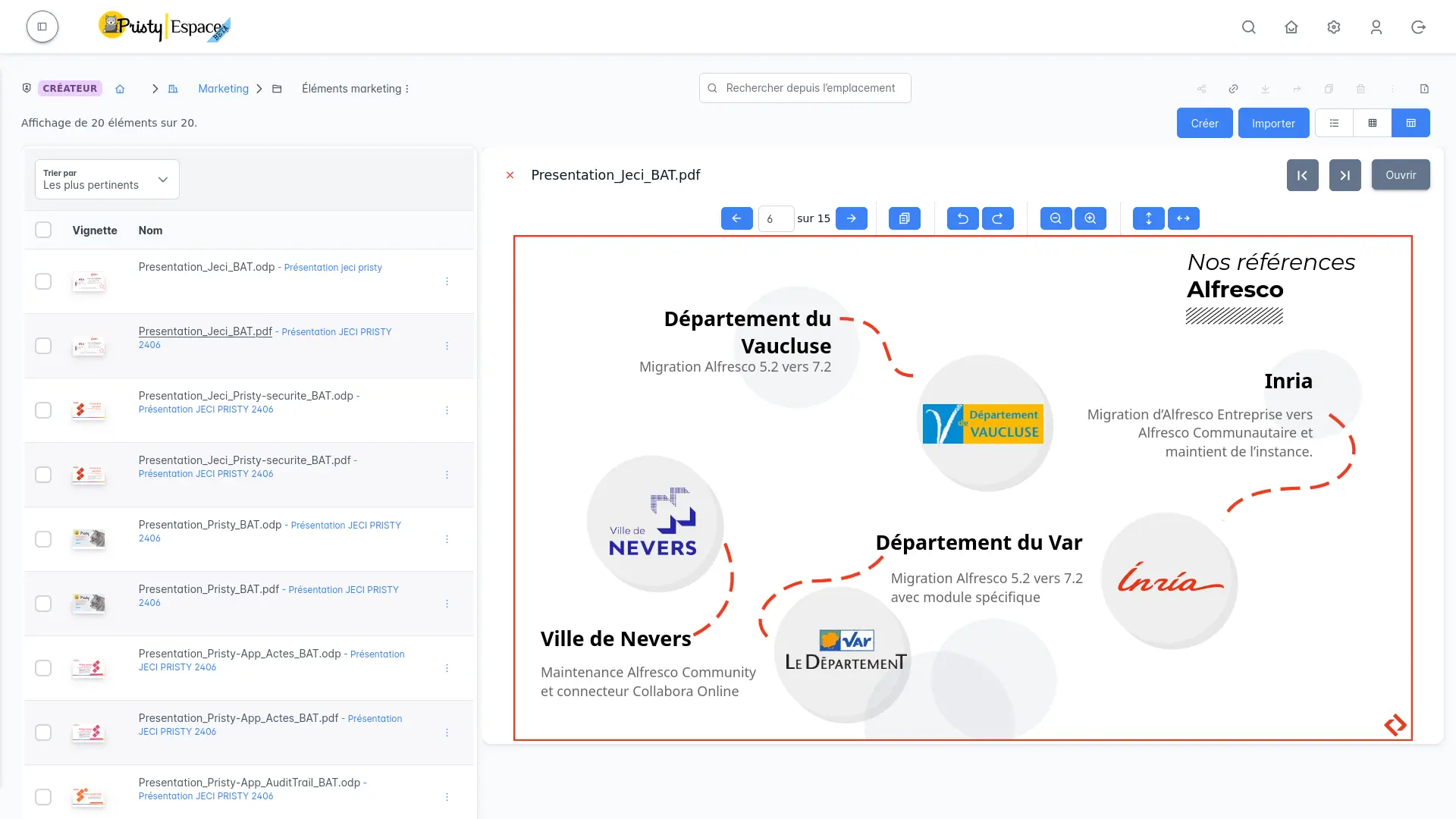Fit PDF to width
This screenshot has height=819, width=1456.
[x=1184, y=218]
